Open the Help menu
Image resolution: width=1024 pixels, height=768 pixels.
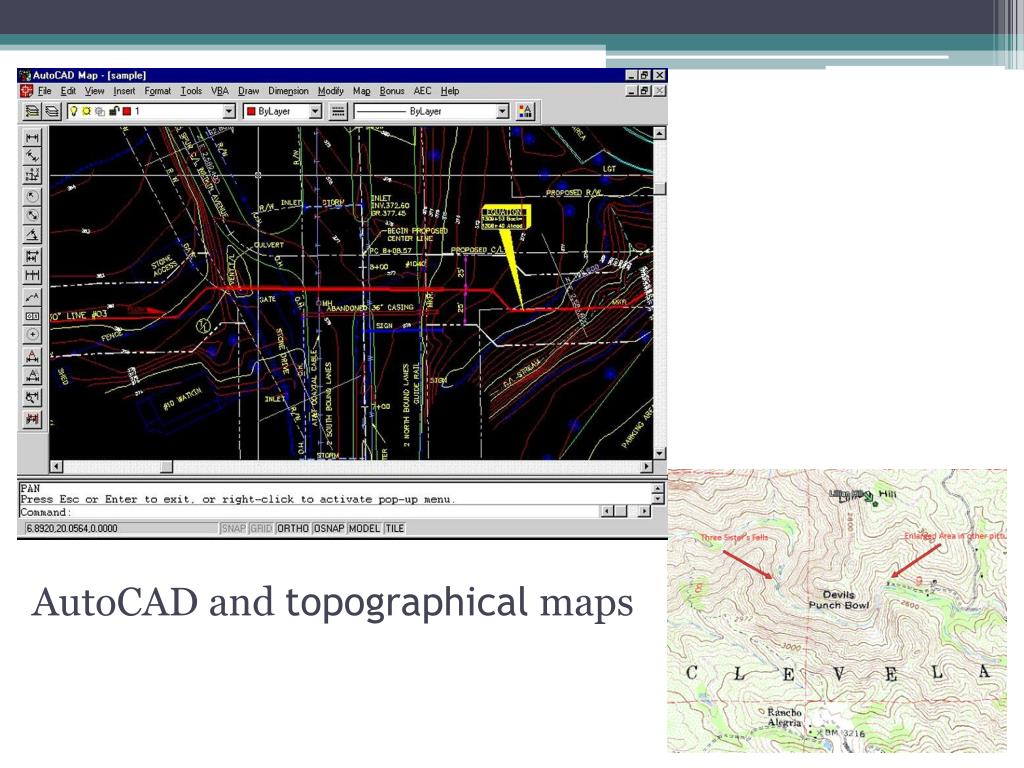(449, 91)
